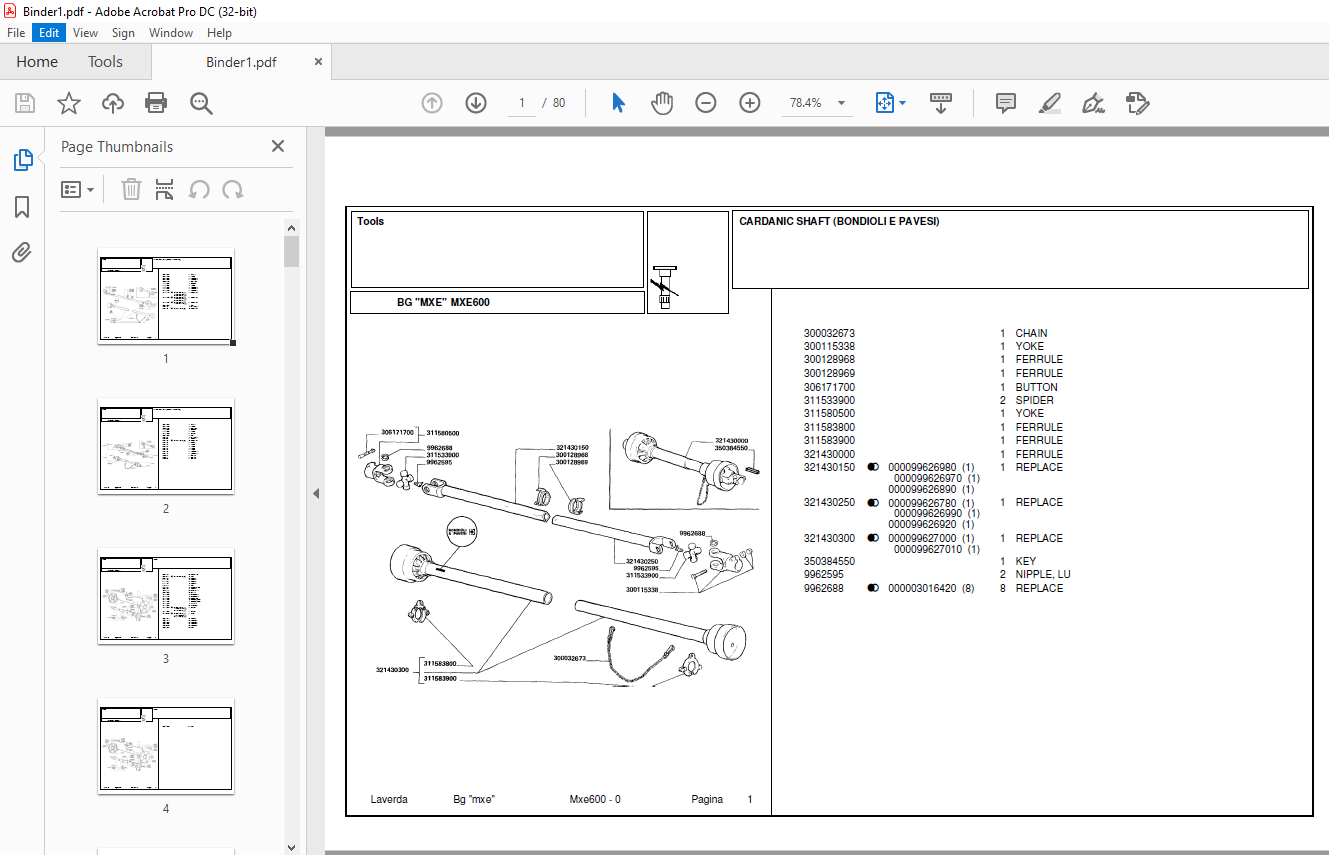1329x855 pixels.
Task: Click the Tools header box label
Action: (x=370, y=222)
